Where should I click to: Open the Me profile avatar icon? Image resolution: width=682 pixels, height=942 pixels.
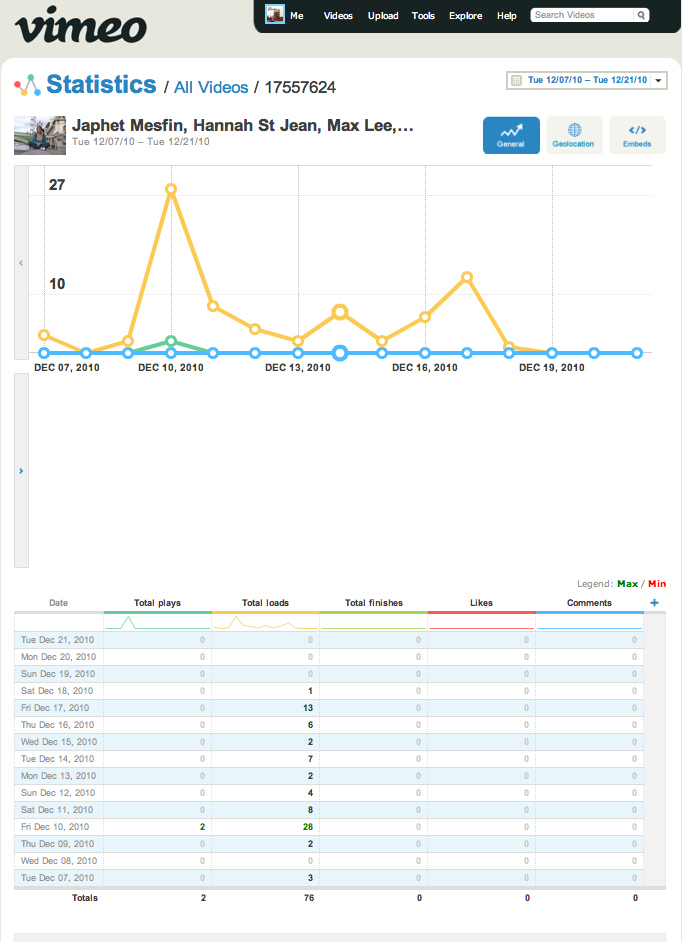point(275,14)
